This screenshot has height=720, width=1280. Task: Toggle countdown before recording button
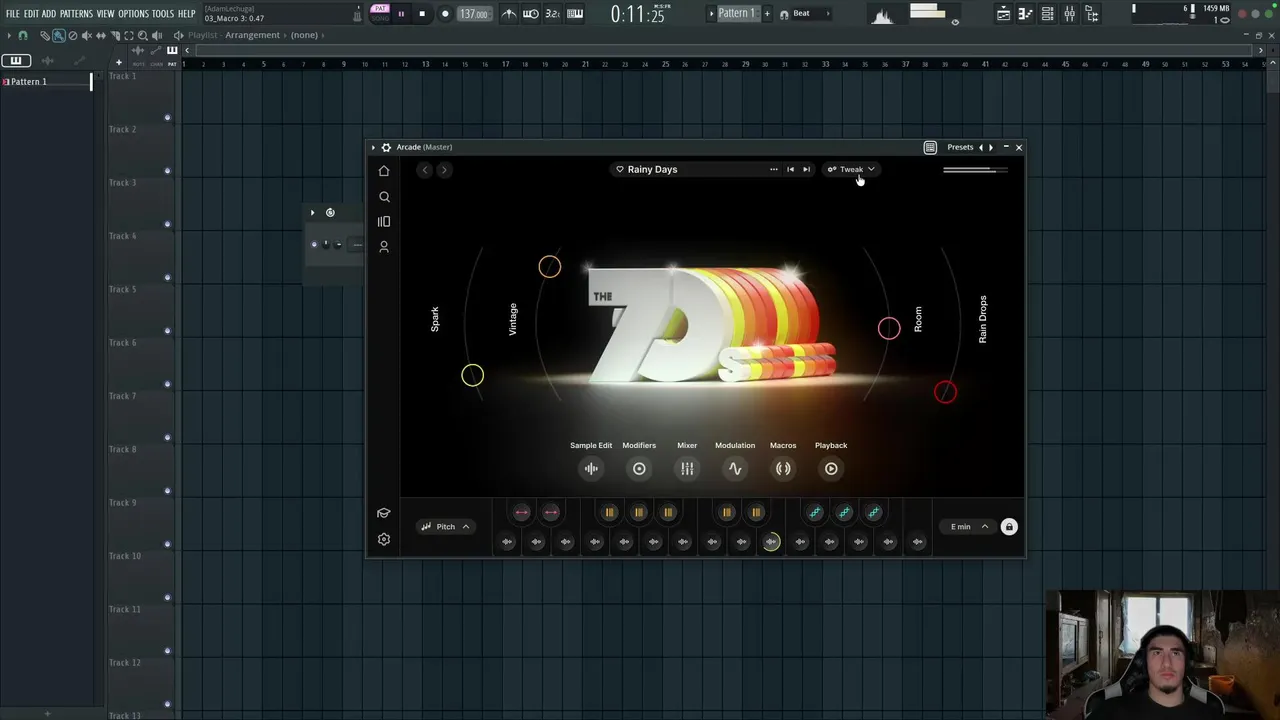tap(552, 14)
